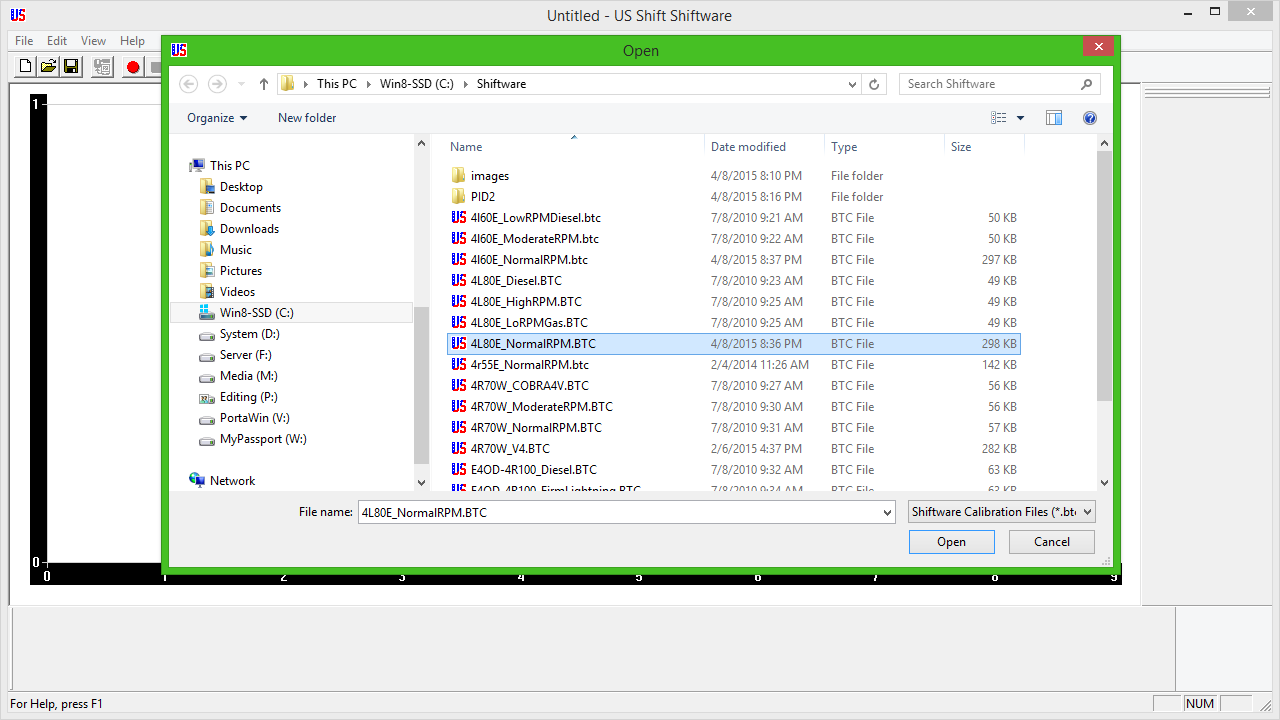Open the View options dropdown arrow
This screenshot has width=1280, height=720.
(1021, 118)
